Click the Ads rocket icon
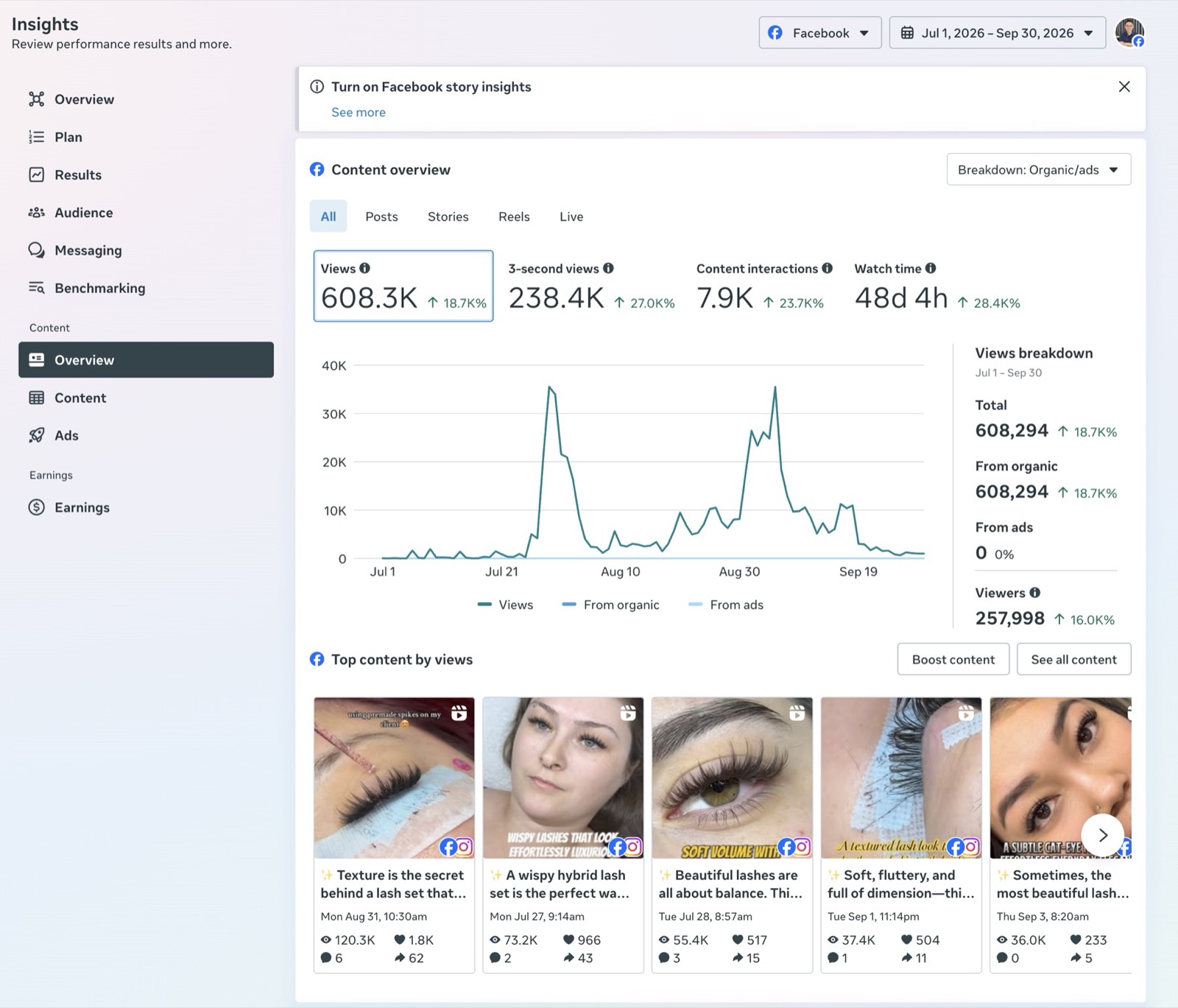The image size is (1178, 1008). click(36, 435)
